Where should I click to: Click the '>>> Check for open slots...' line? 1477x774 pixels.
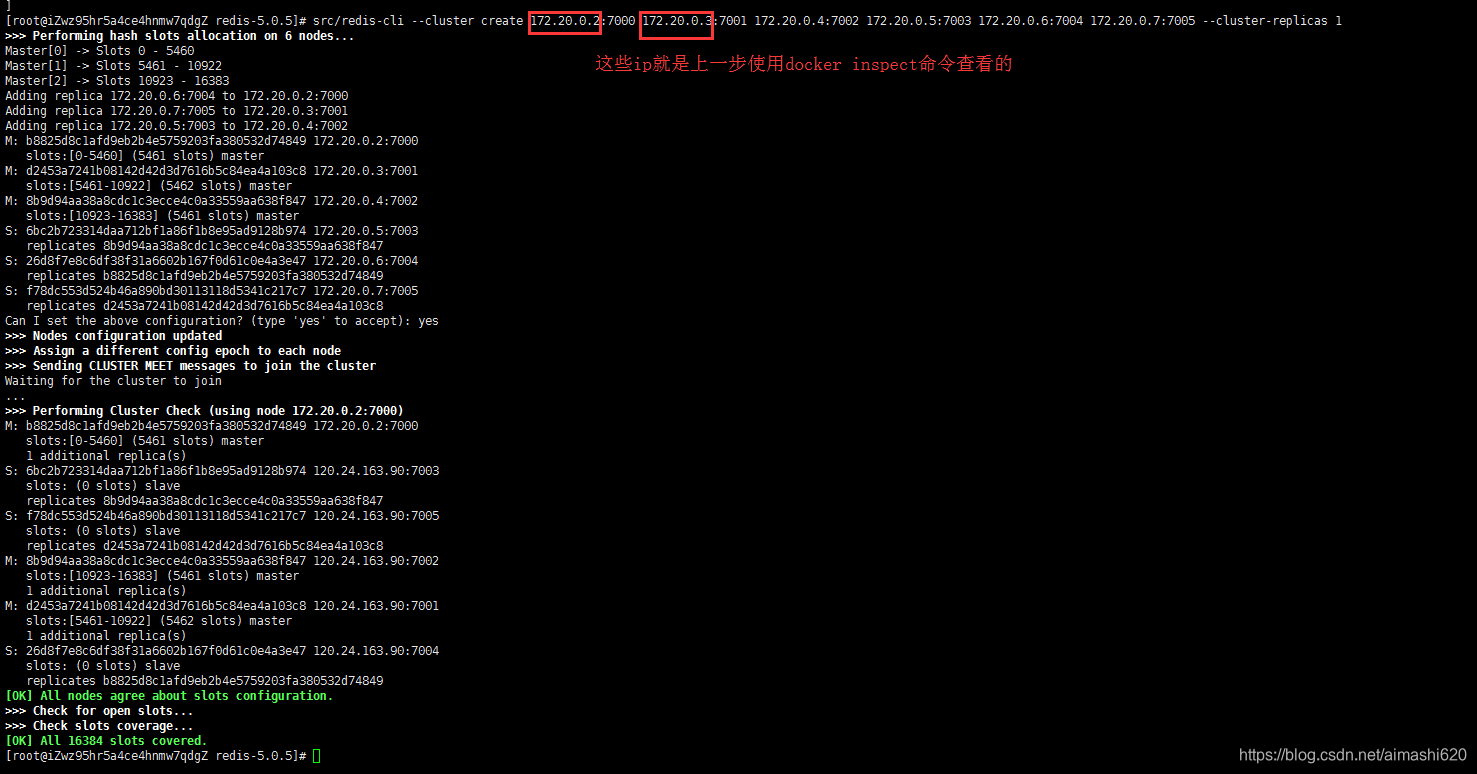[100, 711]
